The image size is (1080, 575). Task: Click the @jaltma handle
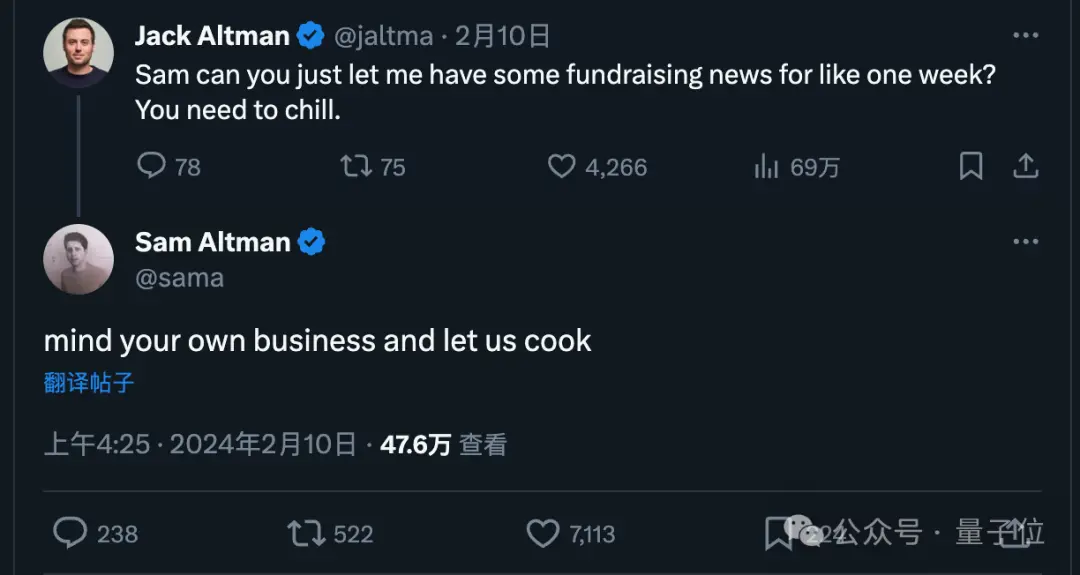[384, 36]
